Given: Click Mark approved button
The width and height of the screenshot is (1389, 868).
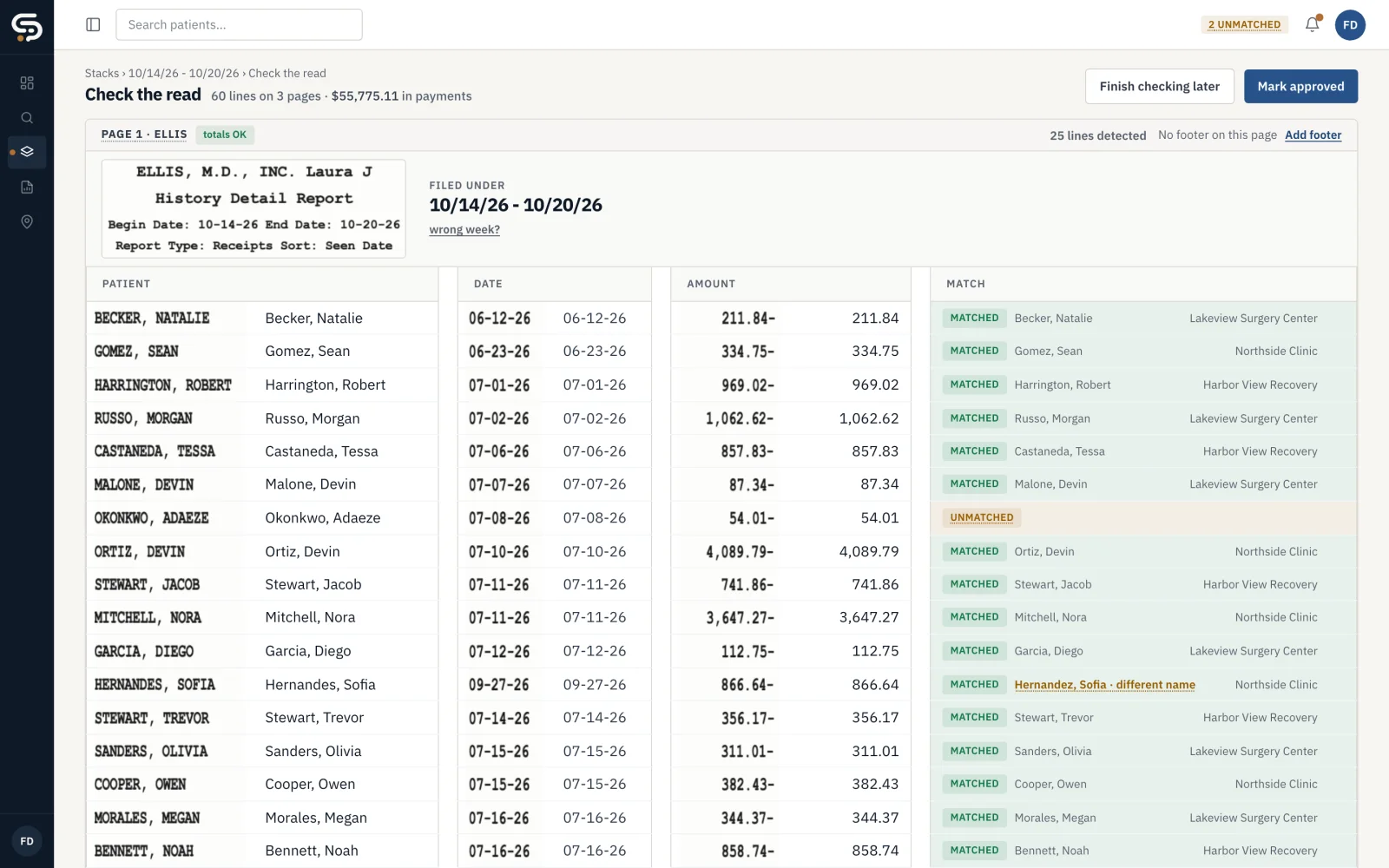Looking at the screenshot, I should (1300, 86).
